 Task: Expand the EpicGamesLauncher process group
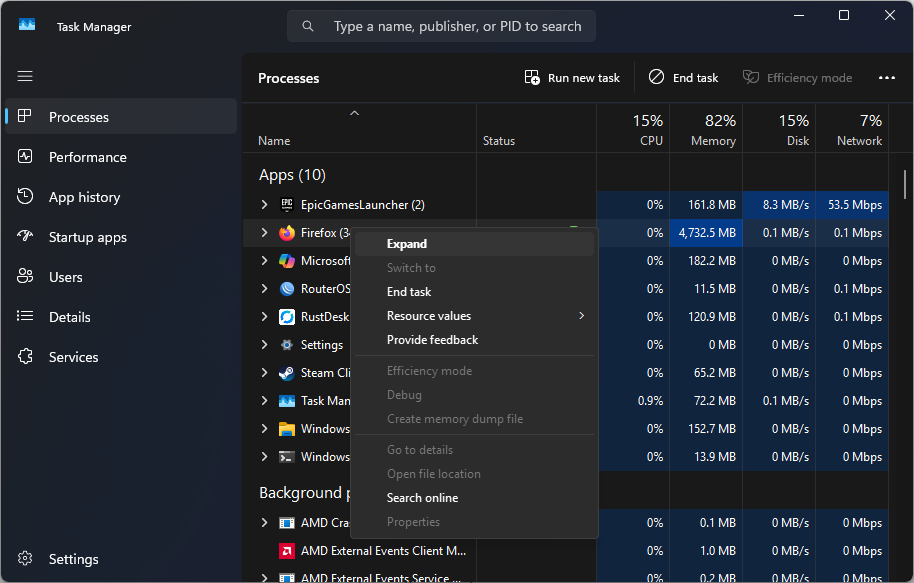pyautogui.click(x=264, y=205)
